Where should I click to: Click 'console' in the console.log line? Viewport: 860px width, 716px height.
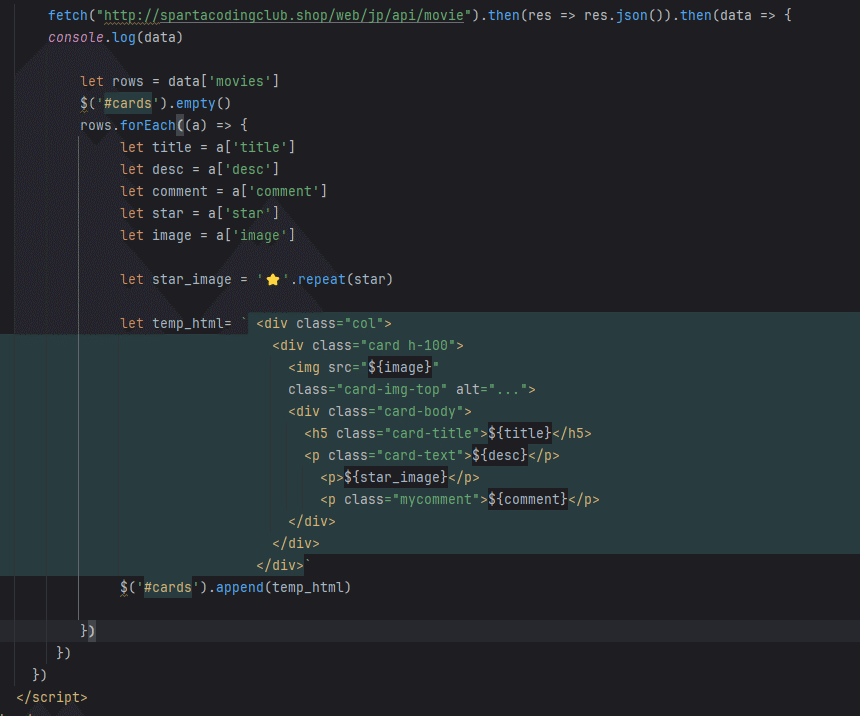pyautogui.click(x=76, y=37)
